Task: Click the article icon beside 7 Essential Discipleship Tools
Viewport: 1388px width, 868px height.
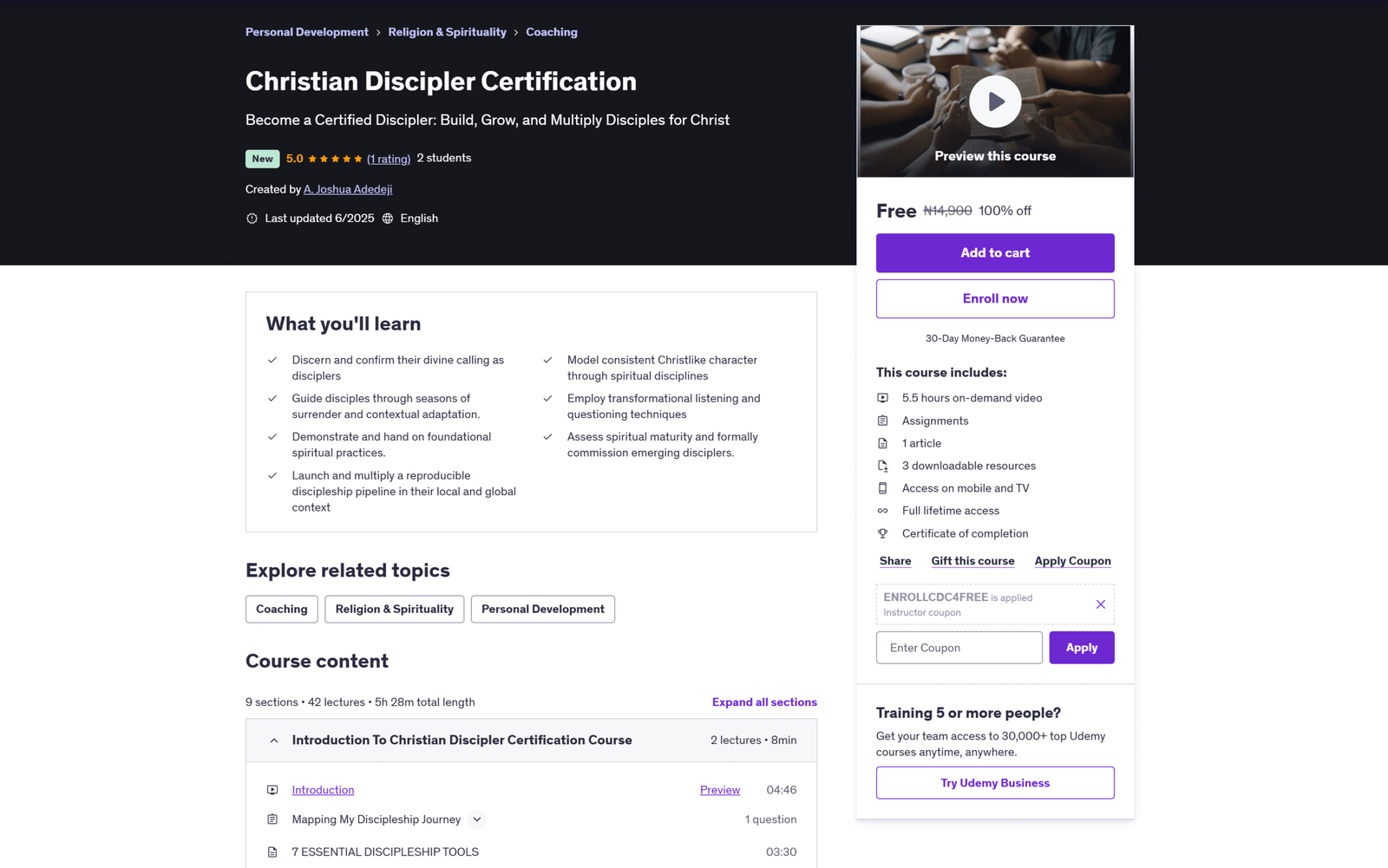Action: pos(272,852)
